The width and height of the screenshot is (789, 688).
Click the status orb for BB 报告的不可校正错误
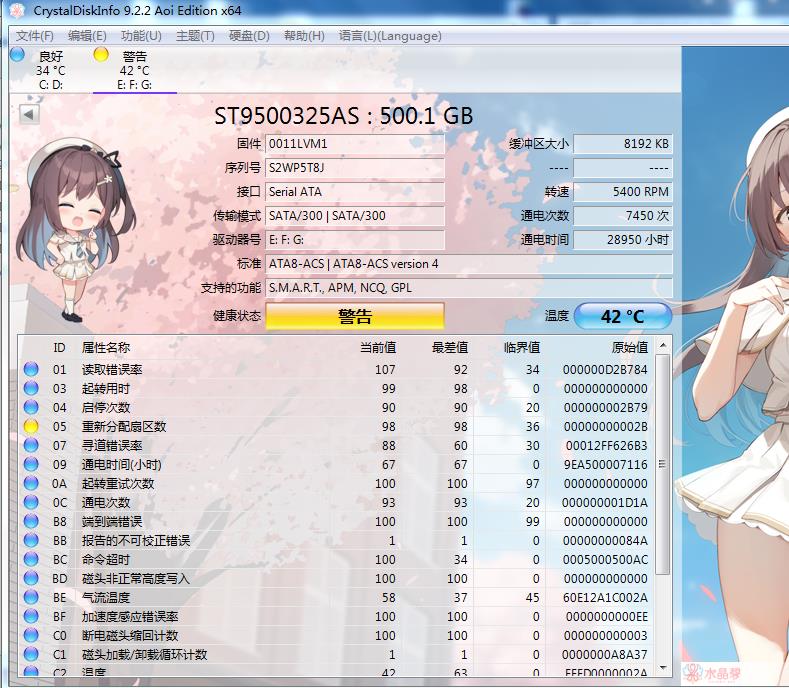31,540
